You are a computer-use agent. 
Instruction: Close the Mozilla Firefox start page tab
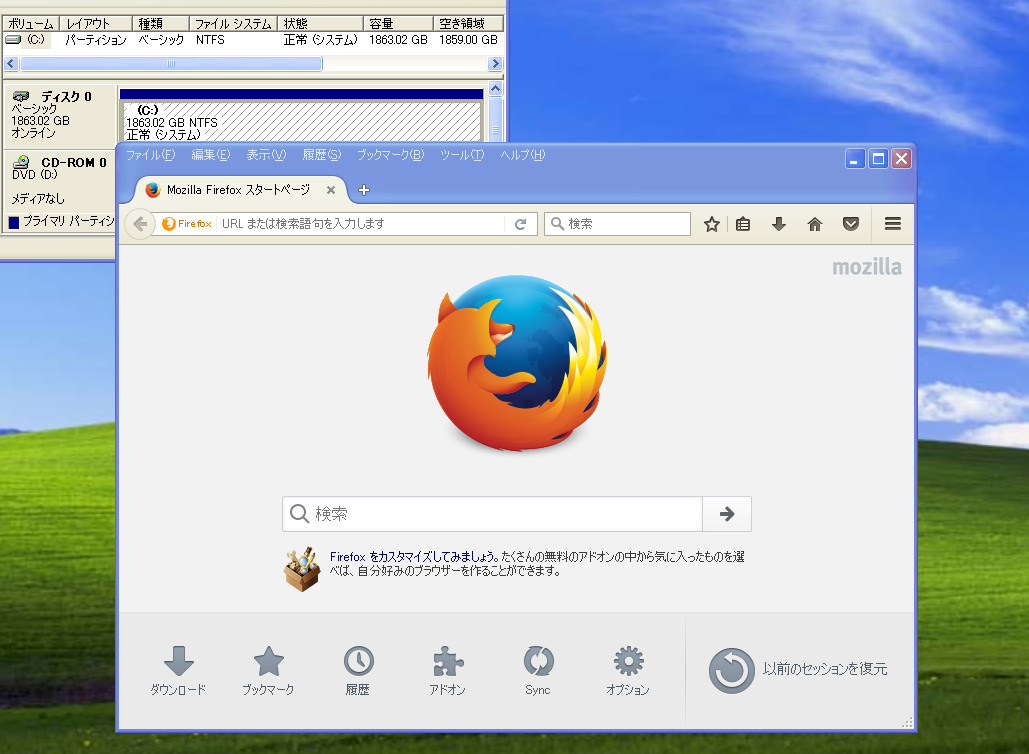click(x=331, y=190)
